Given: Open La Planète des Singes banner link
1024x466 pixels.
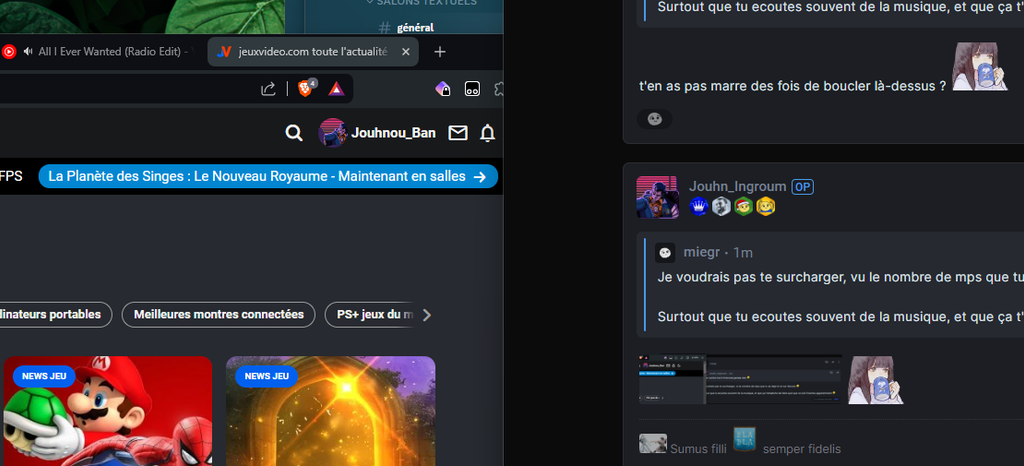Looking at the screenshot, I should (x=268, y=176).
